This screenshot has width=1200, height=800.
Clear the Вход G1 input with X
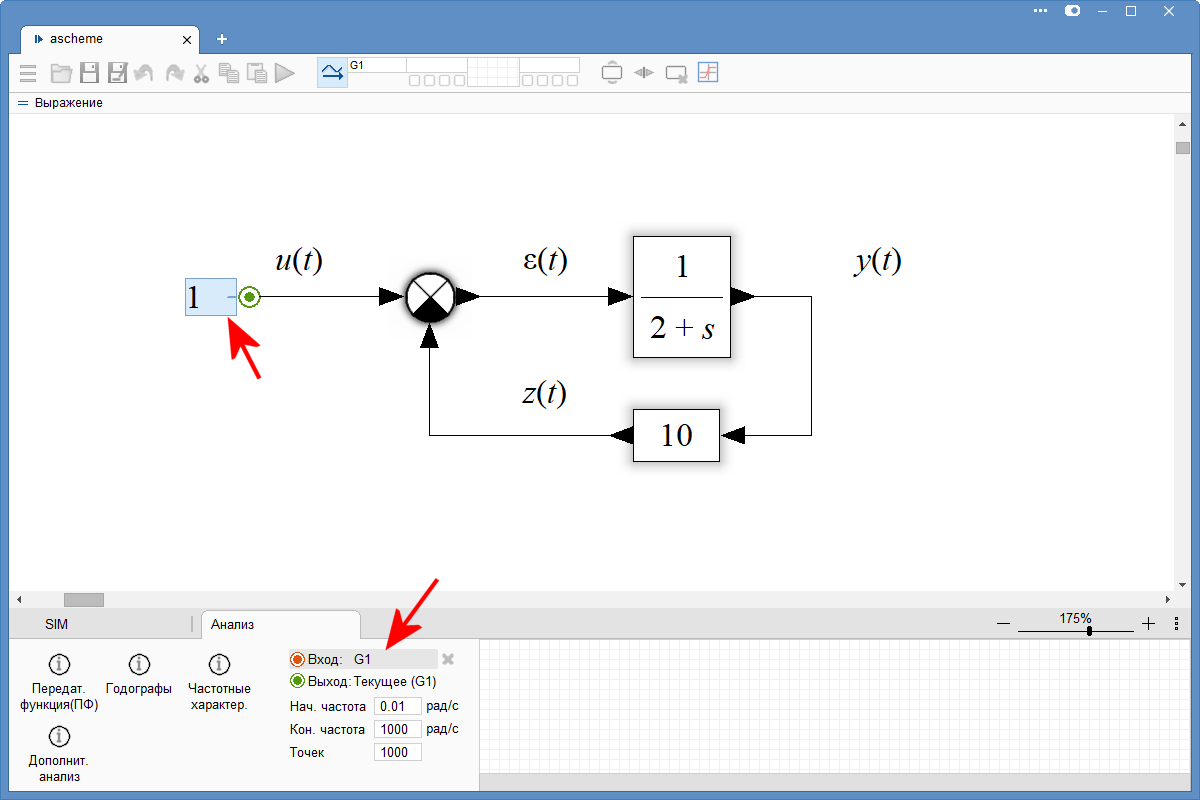(x=448, y=660)
